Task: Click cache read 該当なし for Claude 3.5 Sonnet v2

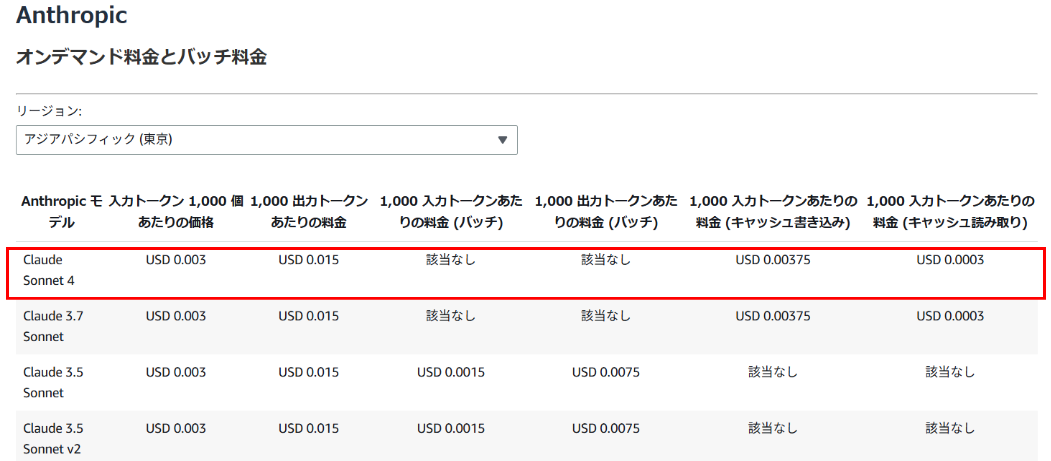Action: pyautogui.click(x=950, y=427)
